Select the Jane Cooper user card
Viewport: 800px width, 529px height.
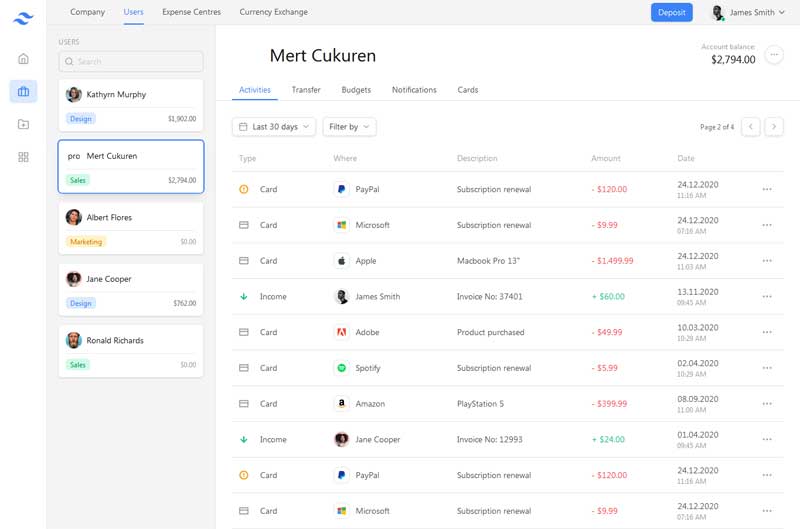click(131, 290)
